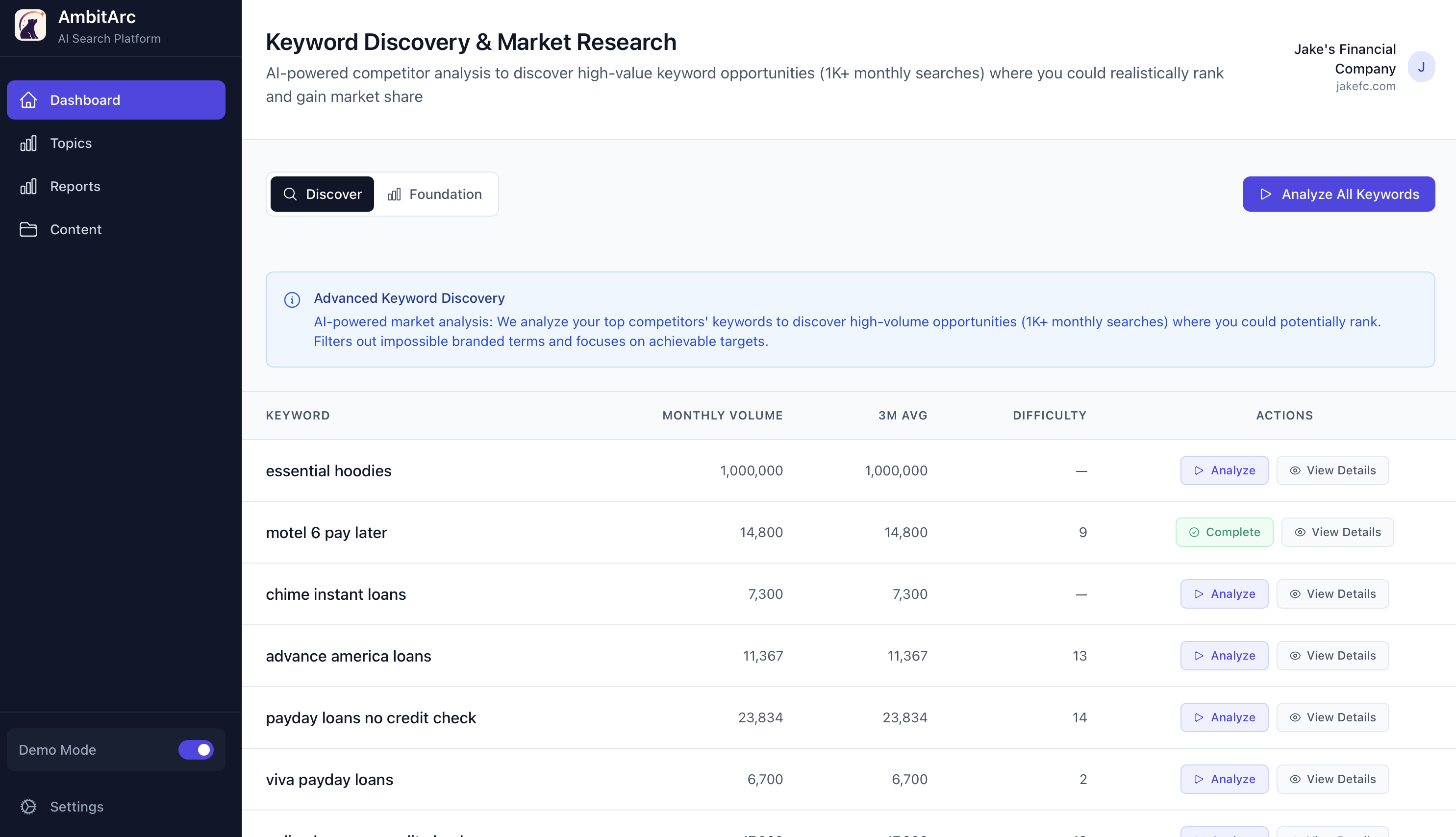Click Complete badge for motel 6 pay later
This screenshot has height=837, width=1456.
pyautogui.click(x=1224, y=532)
